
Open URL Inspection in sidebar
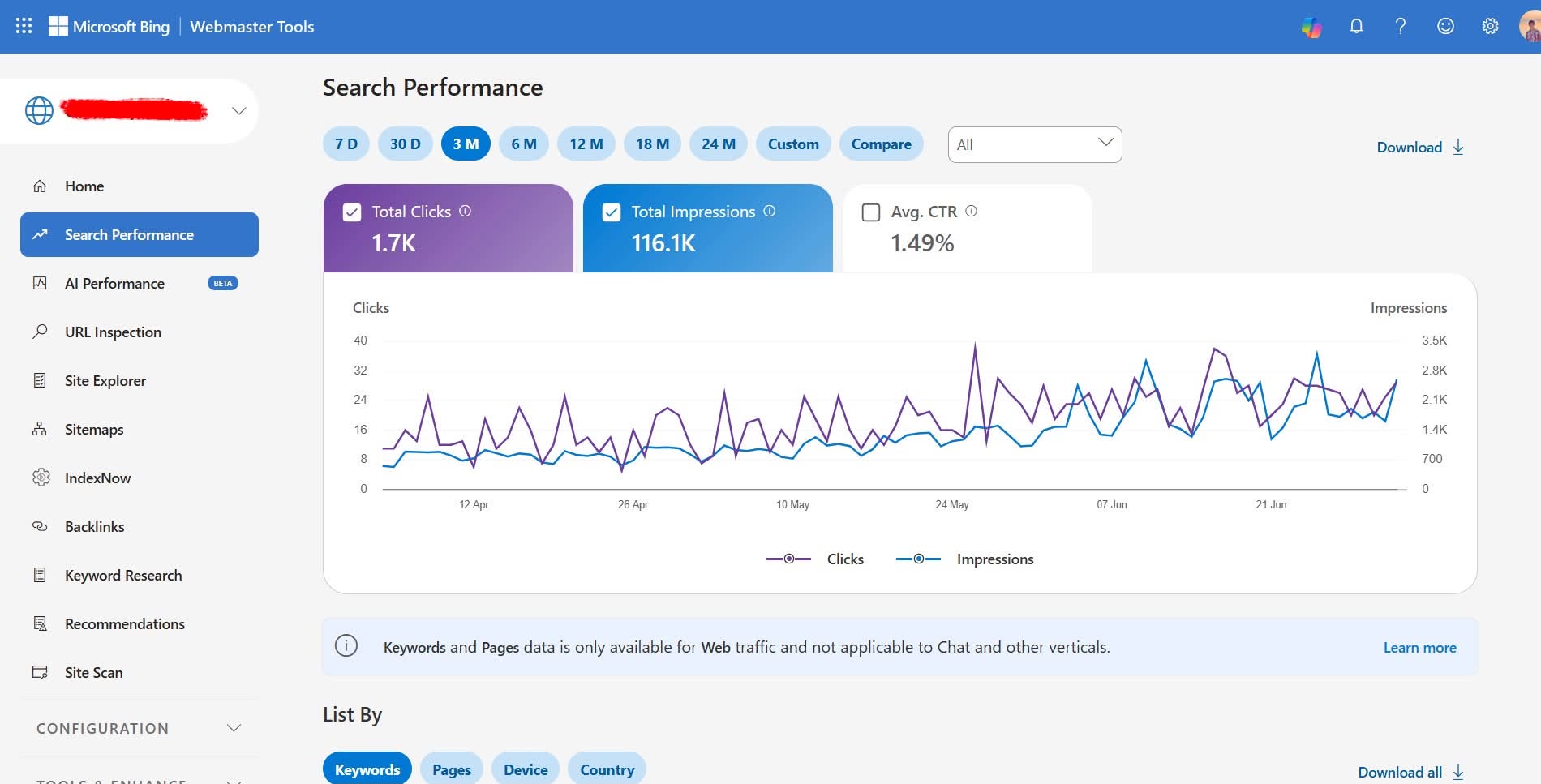[140, 332]
